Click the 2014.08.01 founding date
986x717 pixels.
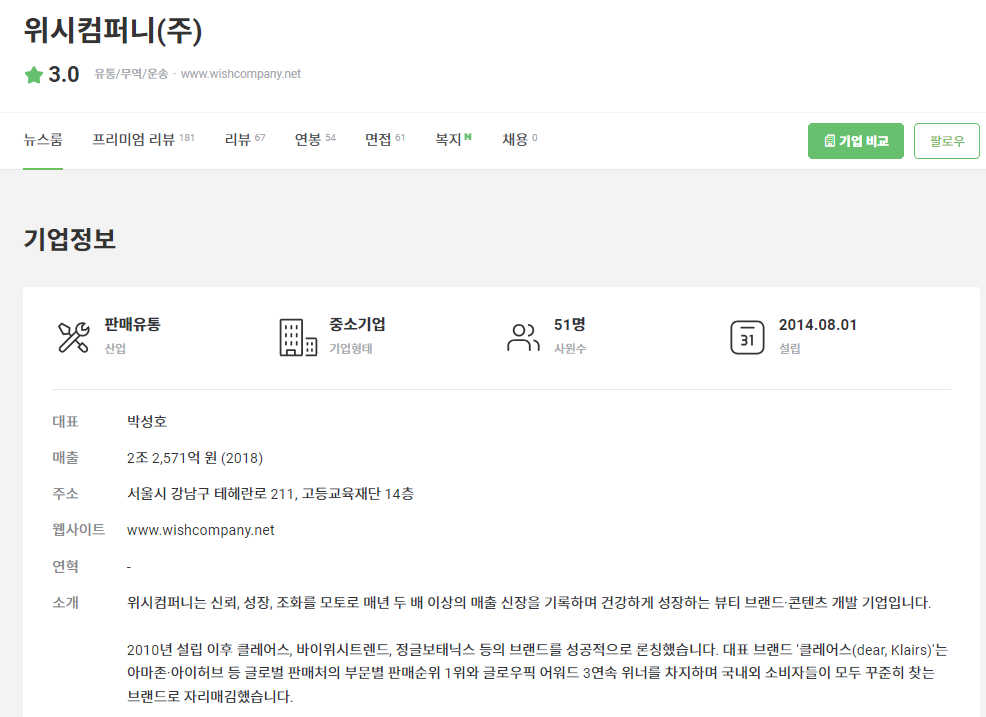(x=817, y=325)
